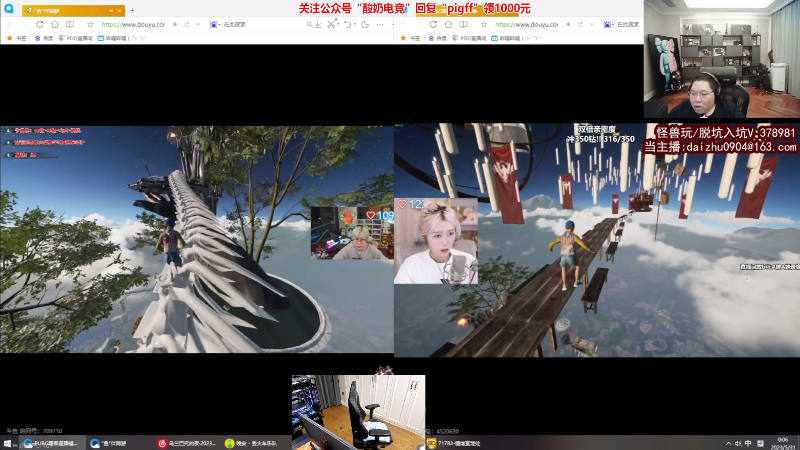
Task: Reload page in left browser window
Action: [x=39, y=24]
